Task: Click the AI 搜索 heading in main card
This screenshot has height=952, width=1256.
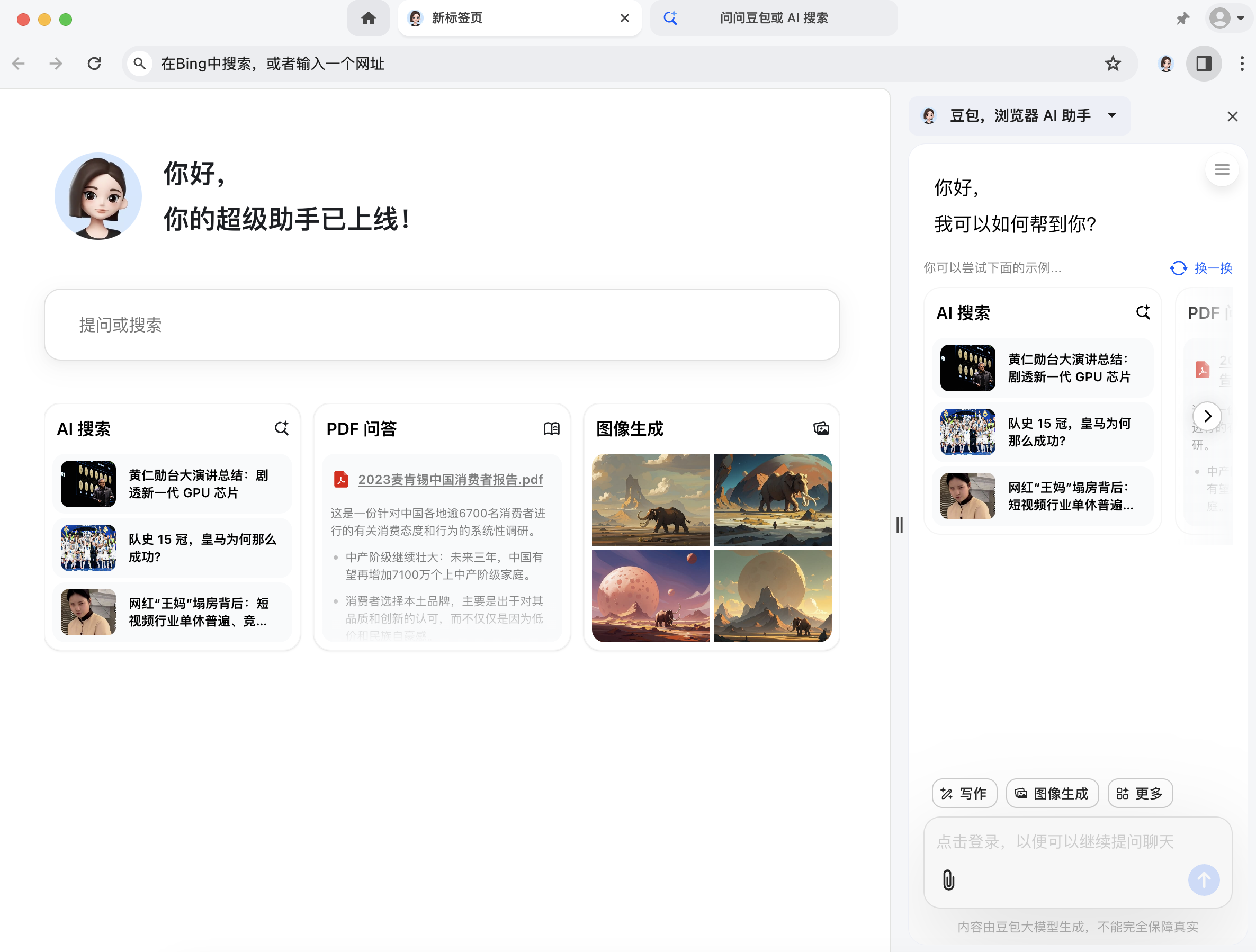Action: tap(84, 428)
